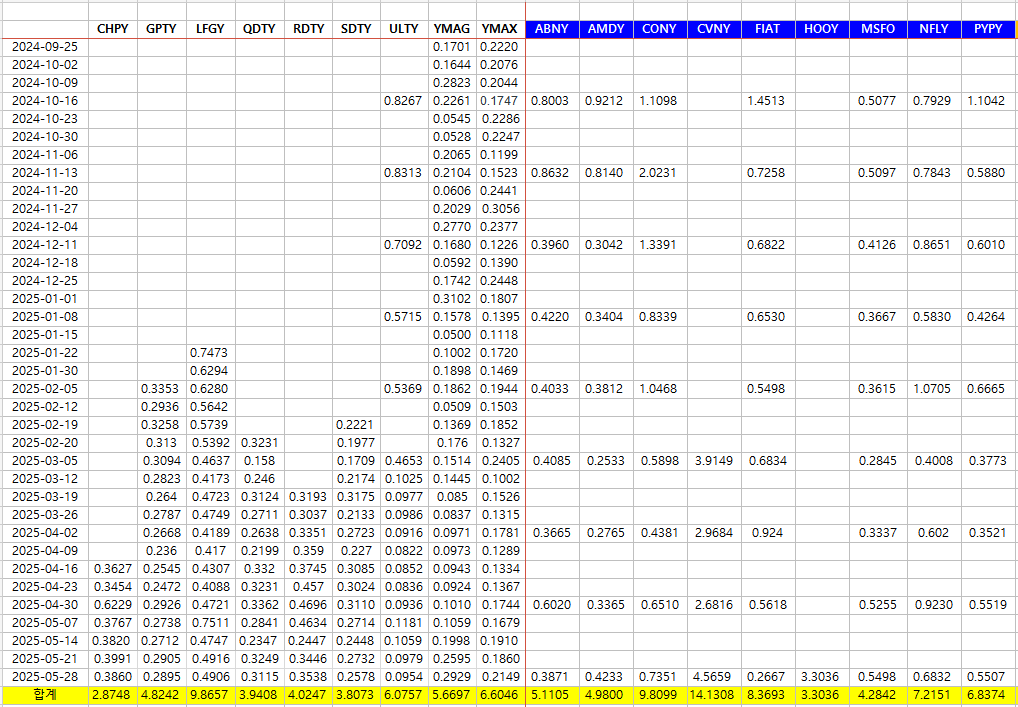Screen dimensions: 1018x707
Task: Click the CONY total 9.8099
Action: 660,695
